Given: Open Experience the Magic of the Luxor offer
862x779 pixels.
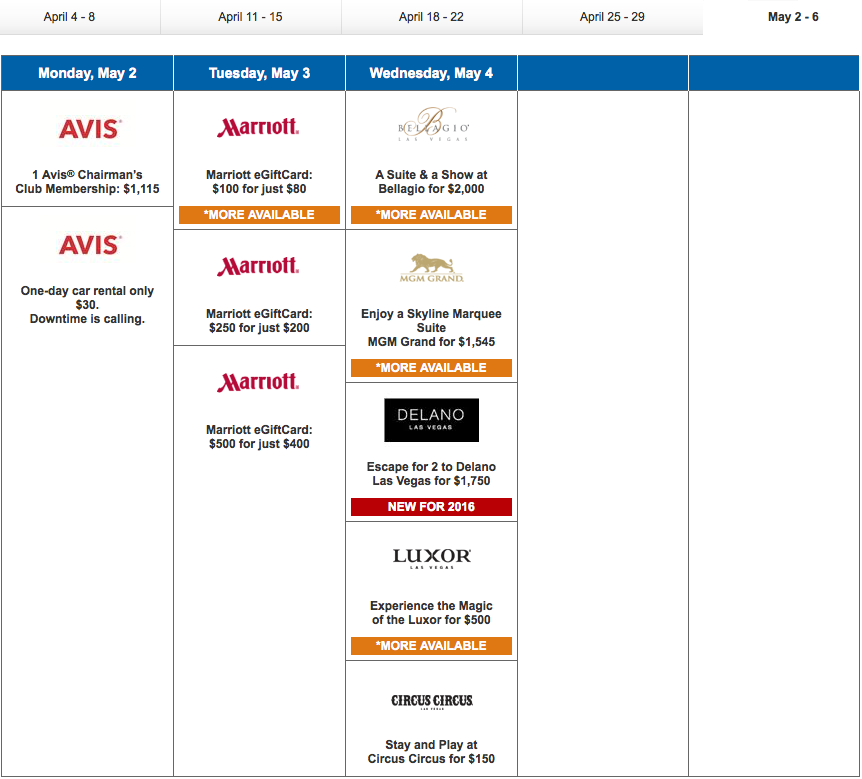Looking at the screenshot, I should point(432,613).
